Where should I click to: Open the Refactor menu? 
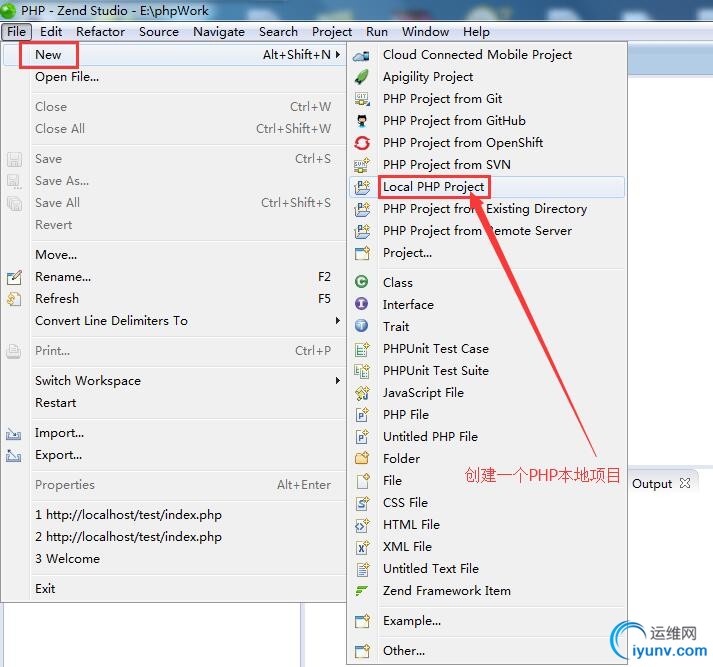point(100,32)
